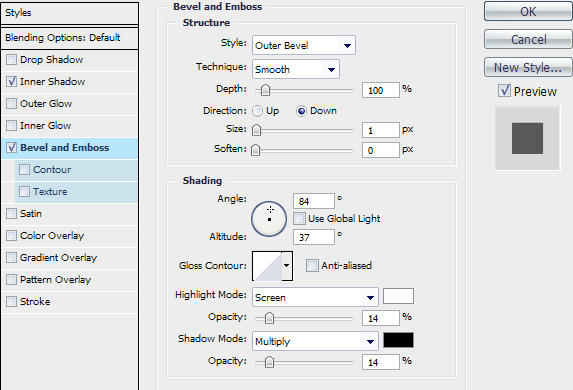Select the Outer Glow style entry
The height and width of the screenshot is (390, 573).
46,103
